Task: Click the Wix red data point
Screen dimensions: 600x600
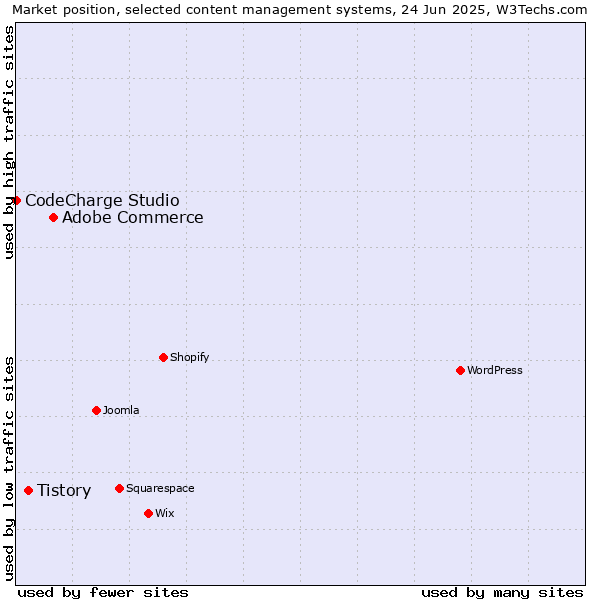Action: coord(148,514)
